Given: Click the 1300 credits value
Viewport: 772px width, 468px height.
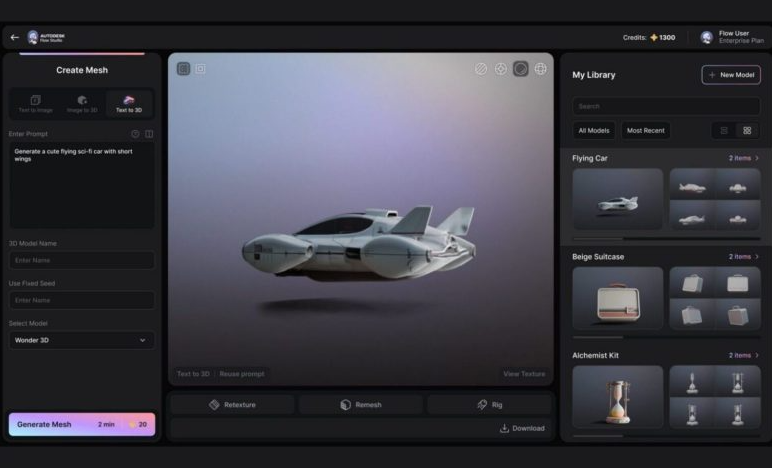Looking at the screenshot, I should 667,37.
